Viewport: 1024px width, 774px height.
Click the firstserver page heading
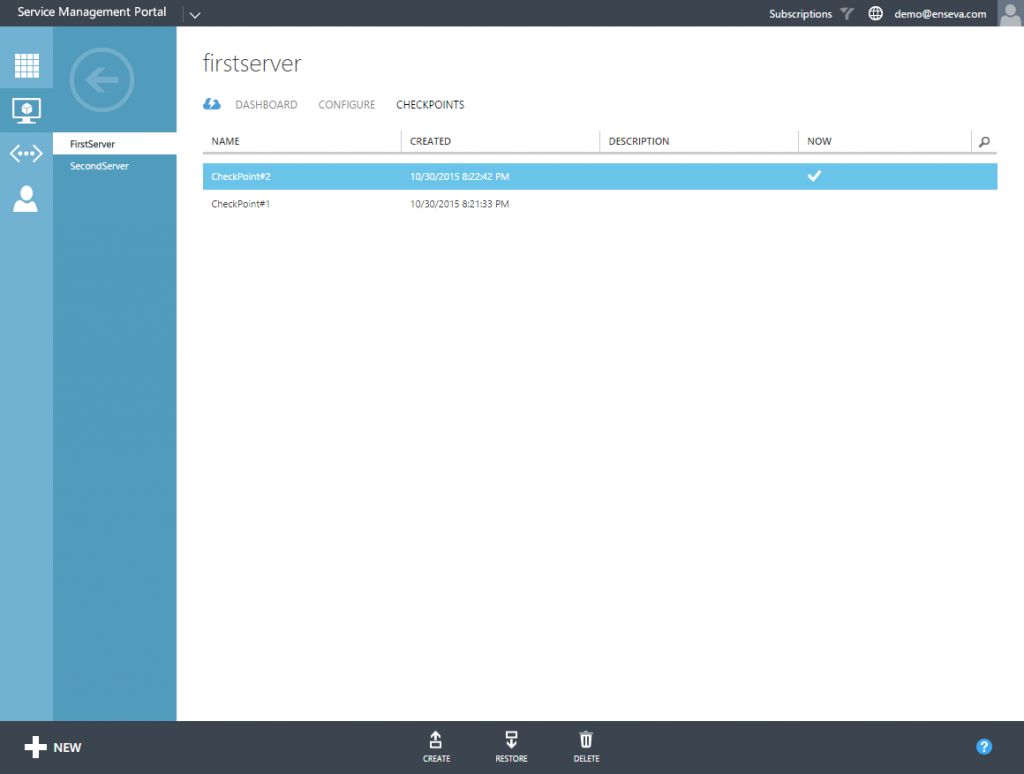[252, 63]
